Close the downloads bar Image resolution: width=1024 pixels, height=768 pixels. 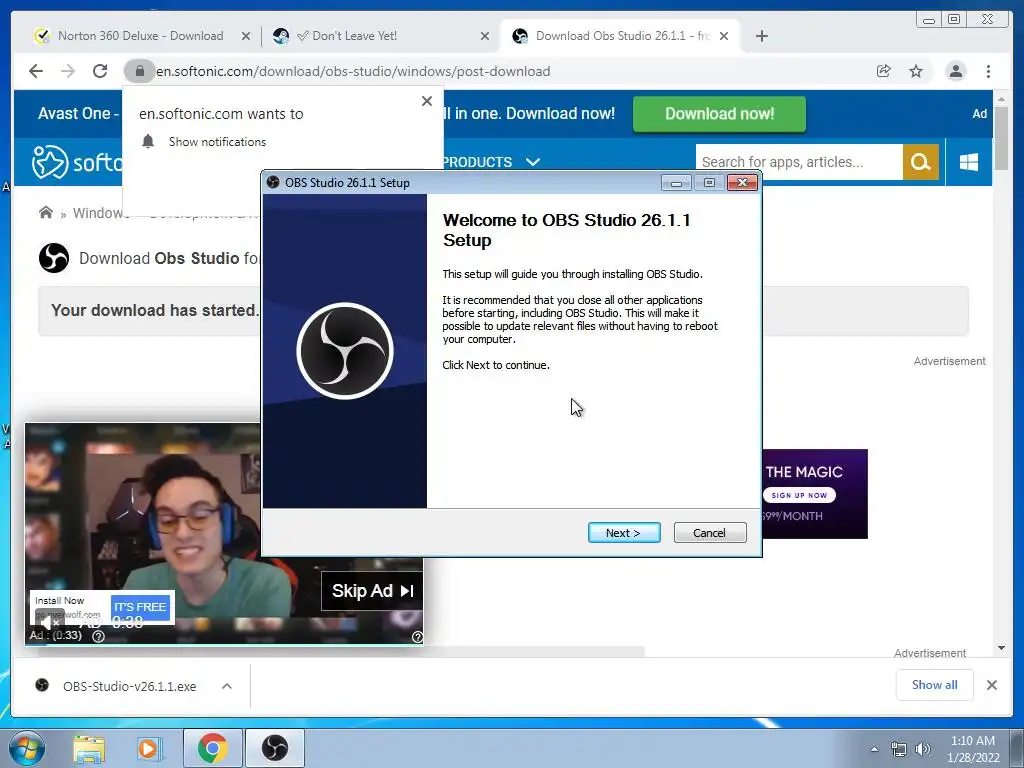click(992, 685)
